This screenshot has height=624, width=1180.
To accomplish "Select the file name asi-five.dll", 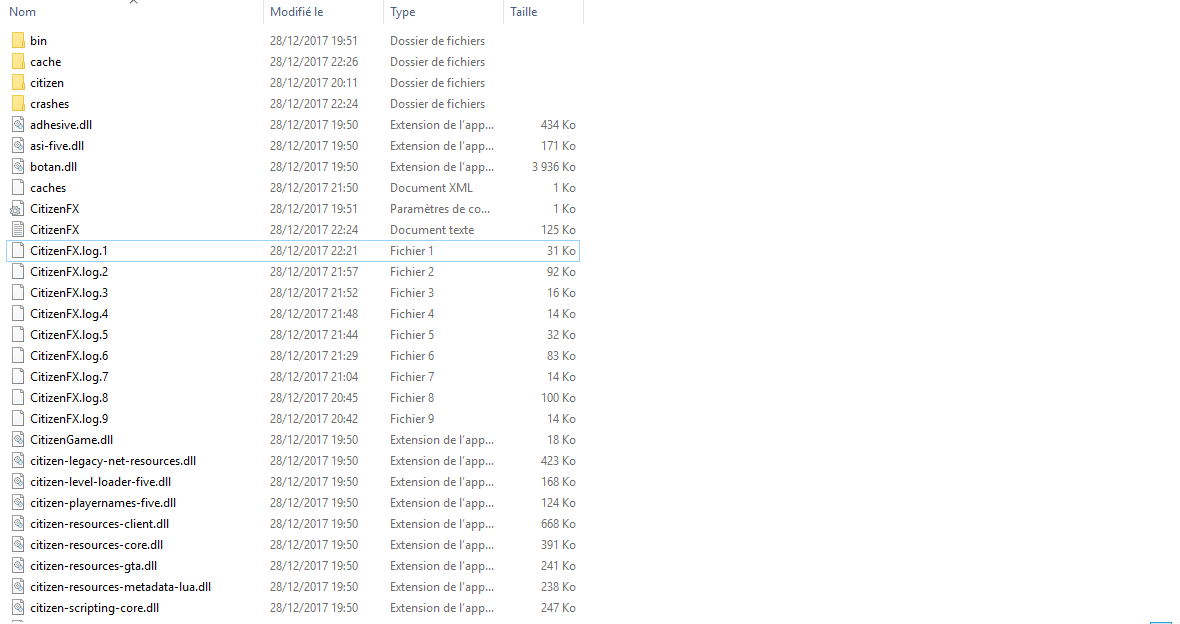I will 57,146.
